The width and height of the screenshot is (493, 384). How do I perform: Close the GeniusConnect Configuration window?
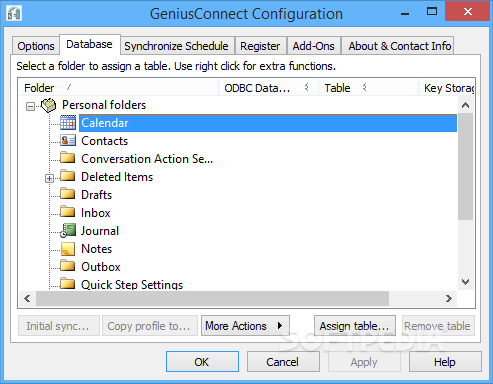pos(468,12)
